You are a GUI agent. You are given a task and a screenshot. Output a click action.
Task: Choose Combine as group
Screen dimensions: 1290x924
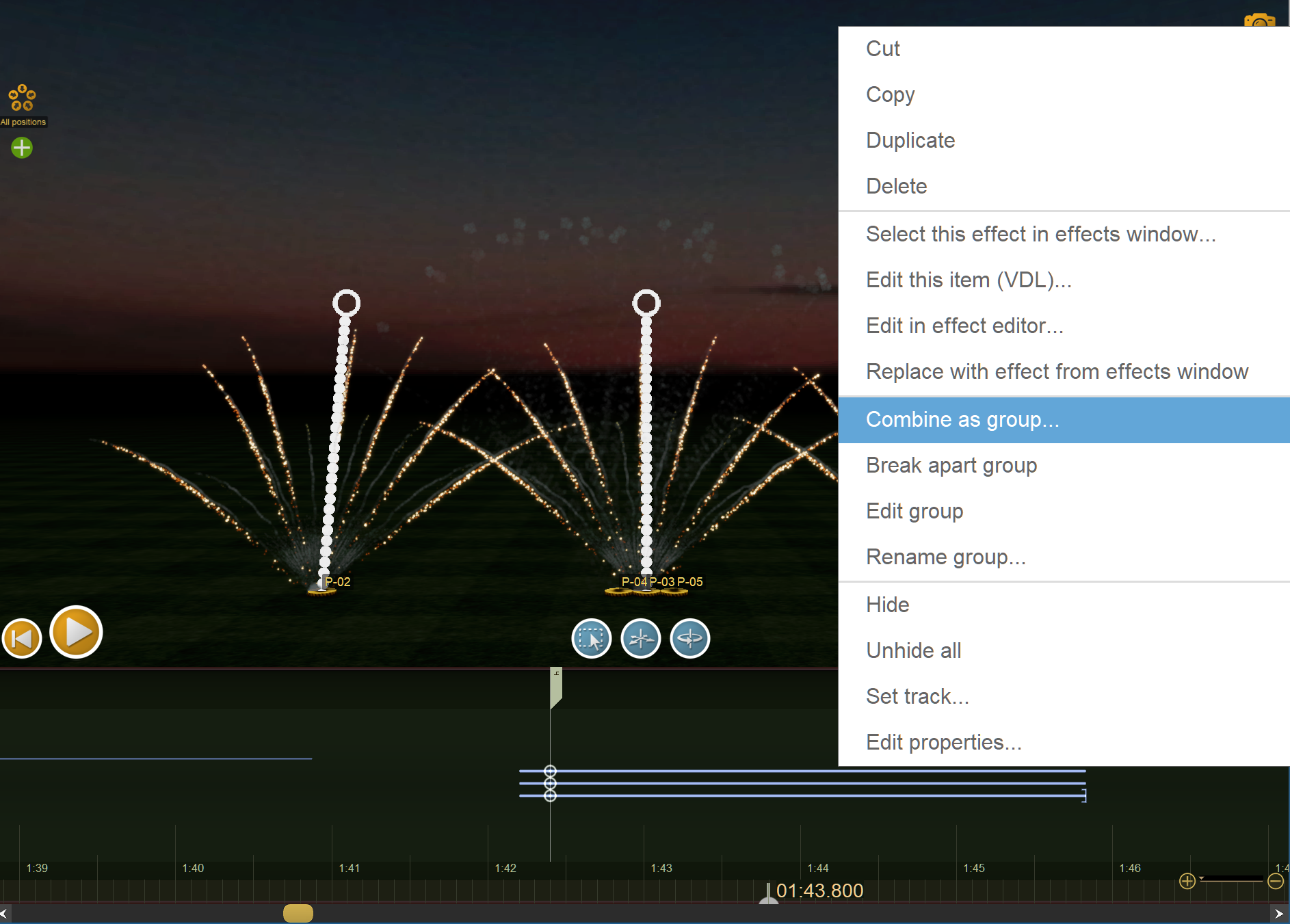1064,420
